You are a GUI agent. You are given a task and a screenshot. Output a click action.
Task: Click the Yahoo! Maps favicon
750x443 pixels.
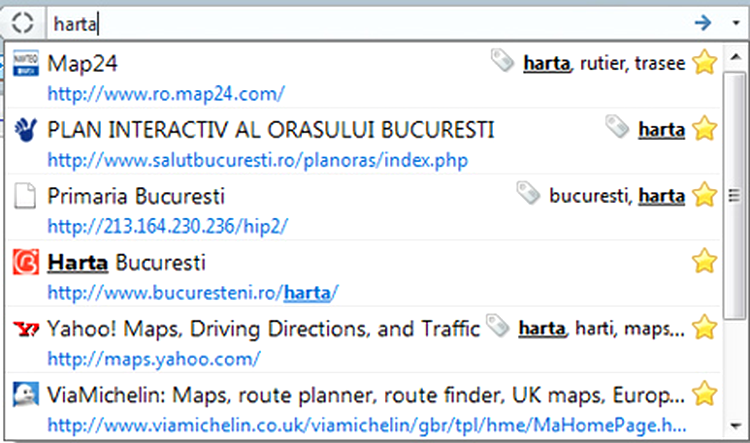[25, 329]
